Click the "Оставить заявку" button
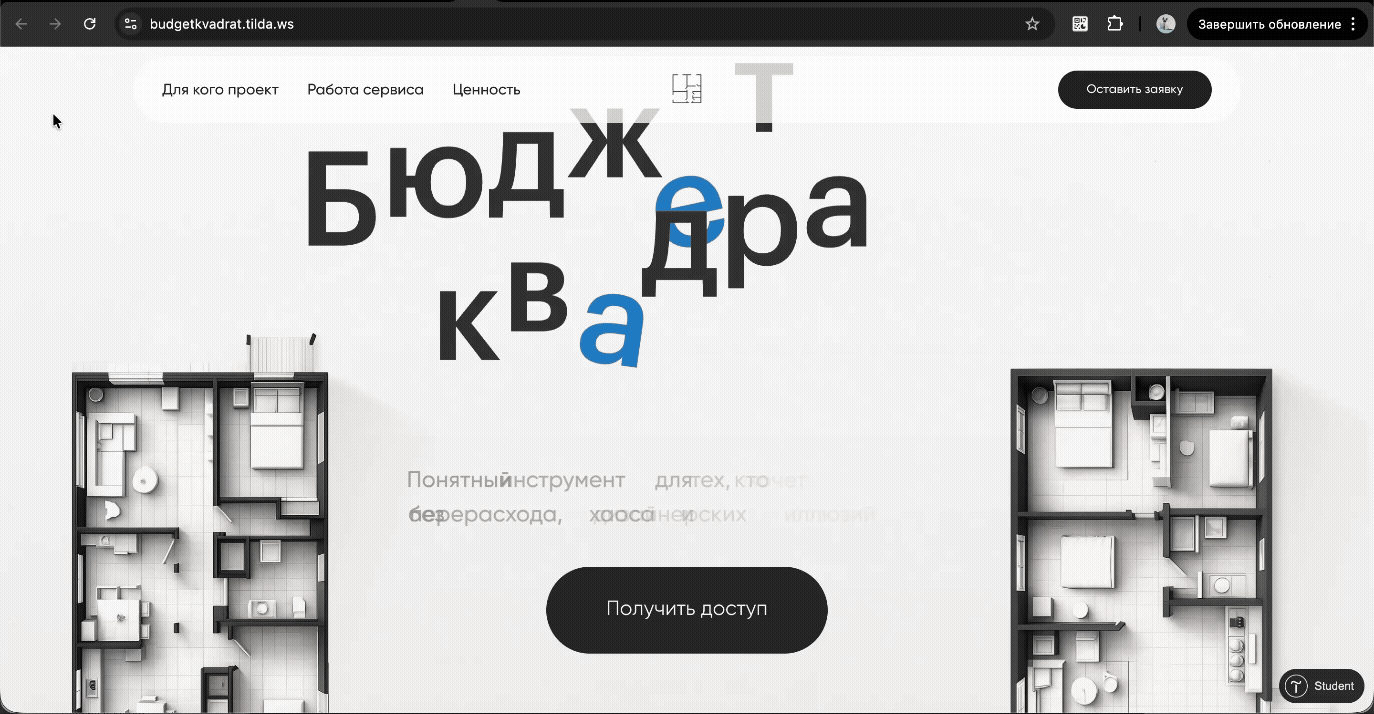Viewport: 1374px width, 714px height. pos(1135,89)
